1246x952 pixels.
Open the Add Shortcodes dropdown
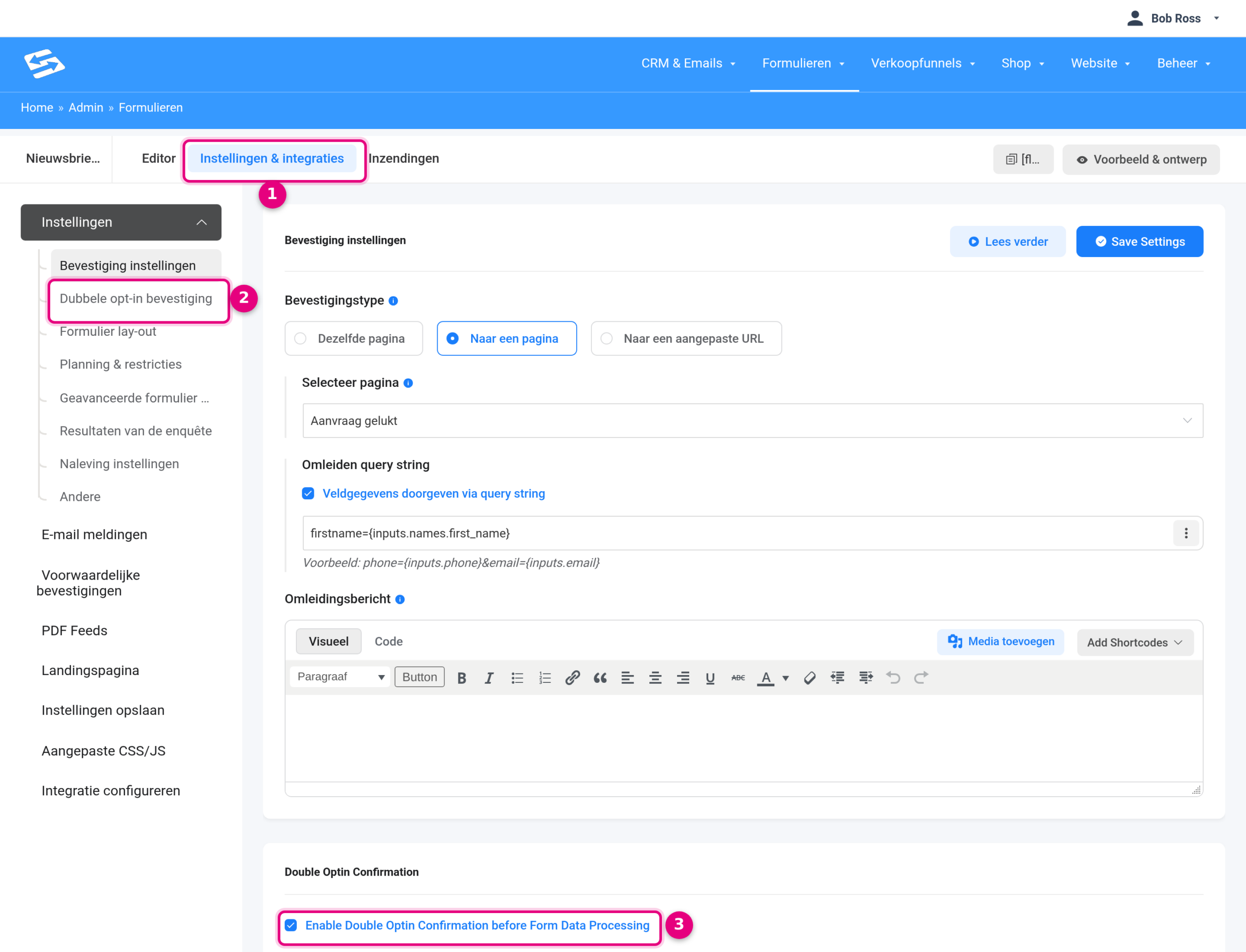(1135, 642)
